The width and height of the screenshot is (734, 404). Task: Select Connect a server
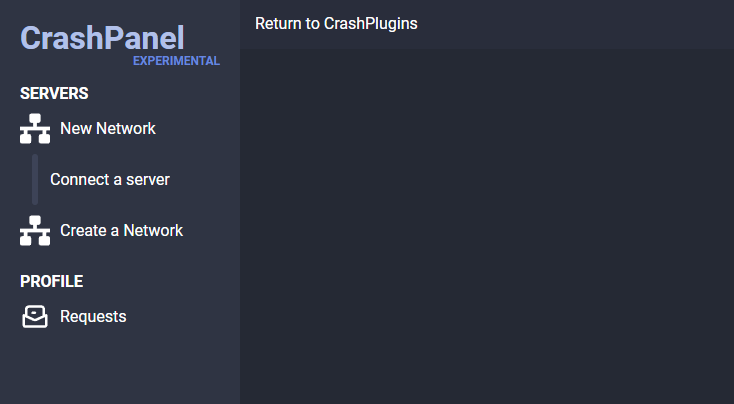pyautogui.click(x=110, y=179)
